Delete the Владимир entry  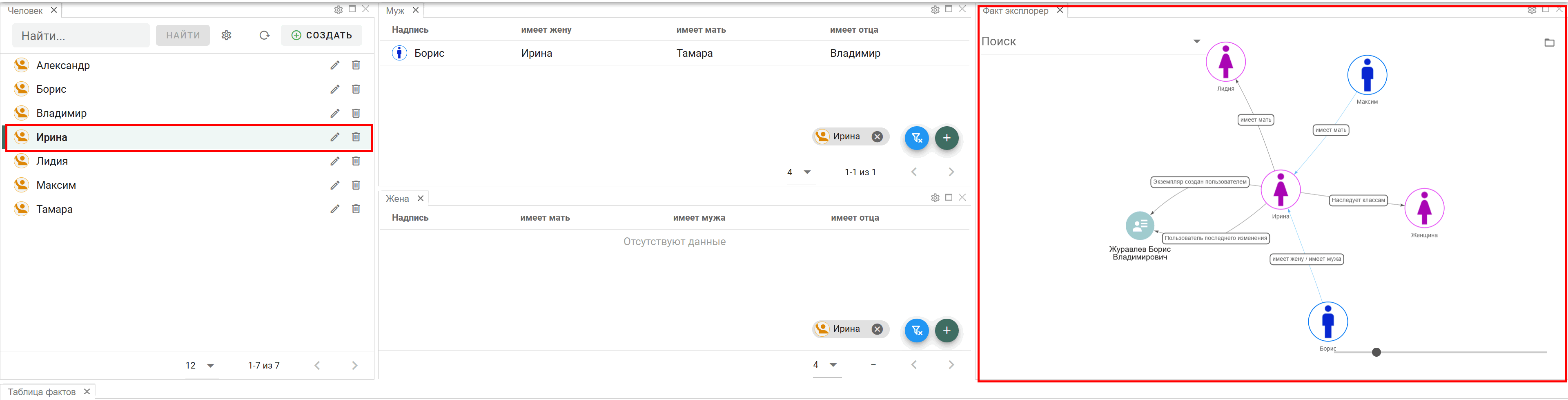pos(356,113)
